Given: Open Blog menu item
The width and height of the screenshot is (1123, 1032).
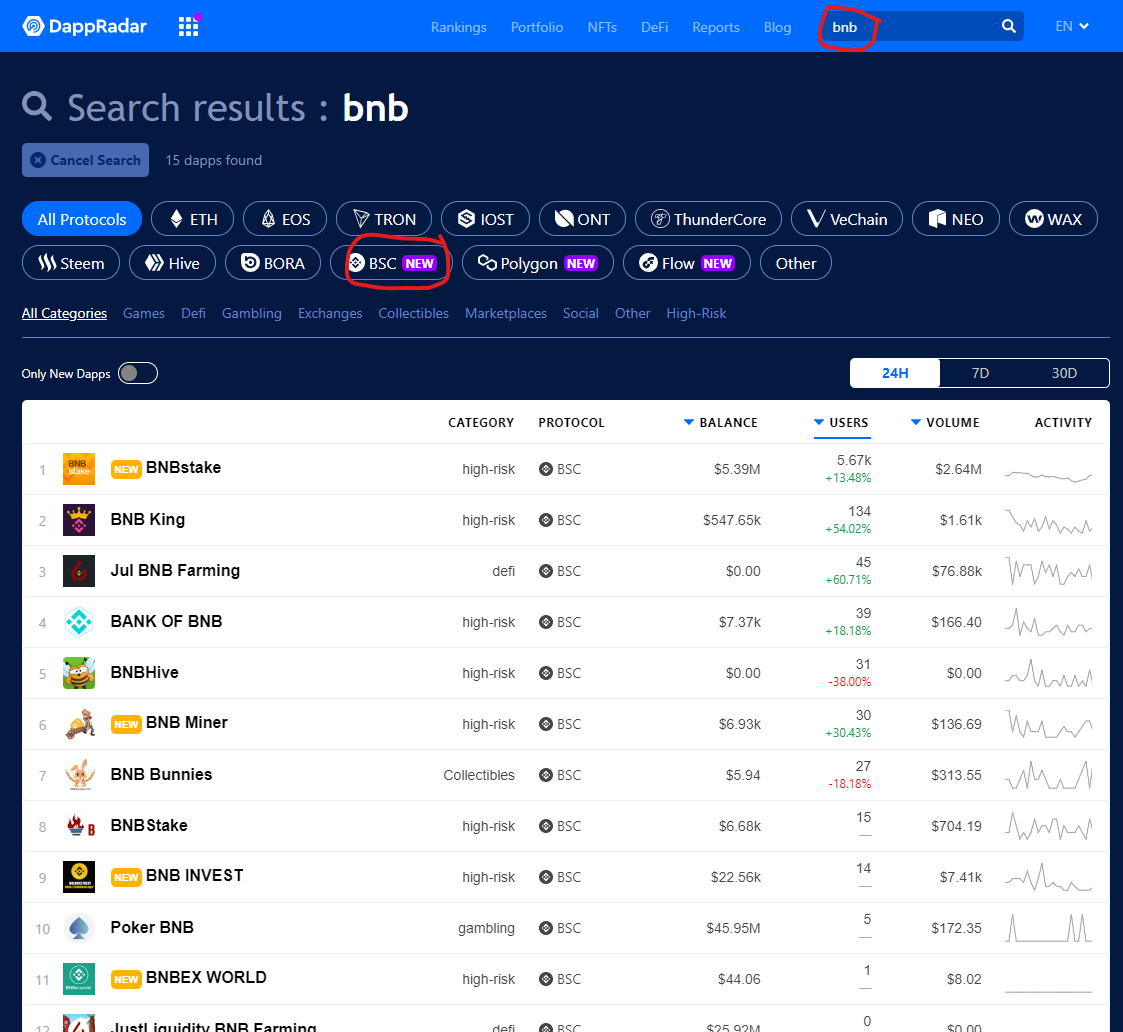Looking at the screenshot, I should click(777, 27).
